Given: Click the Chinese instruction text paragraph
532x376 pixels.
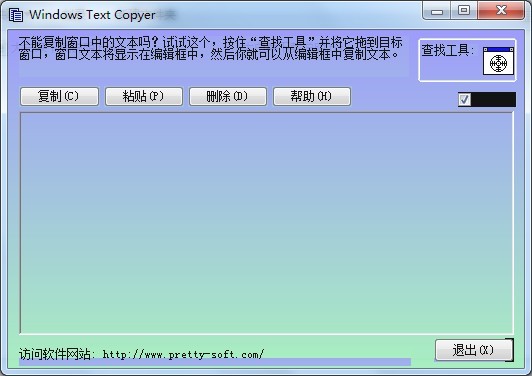Looking at the screenshot, I should coord(210,49).
